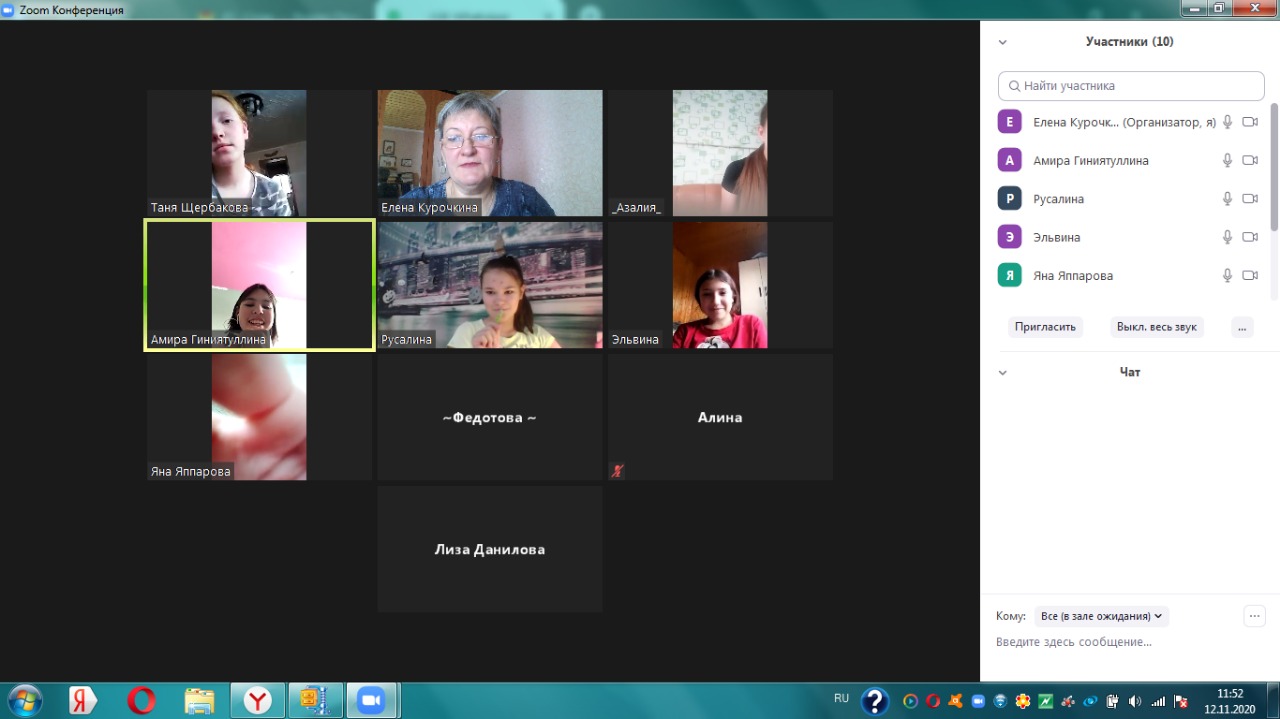The image size is (1280, 719).
Task: Collapse the Участники panel chevron
Action: [1003, 42]
